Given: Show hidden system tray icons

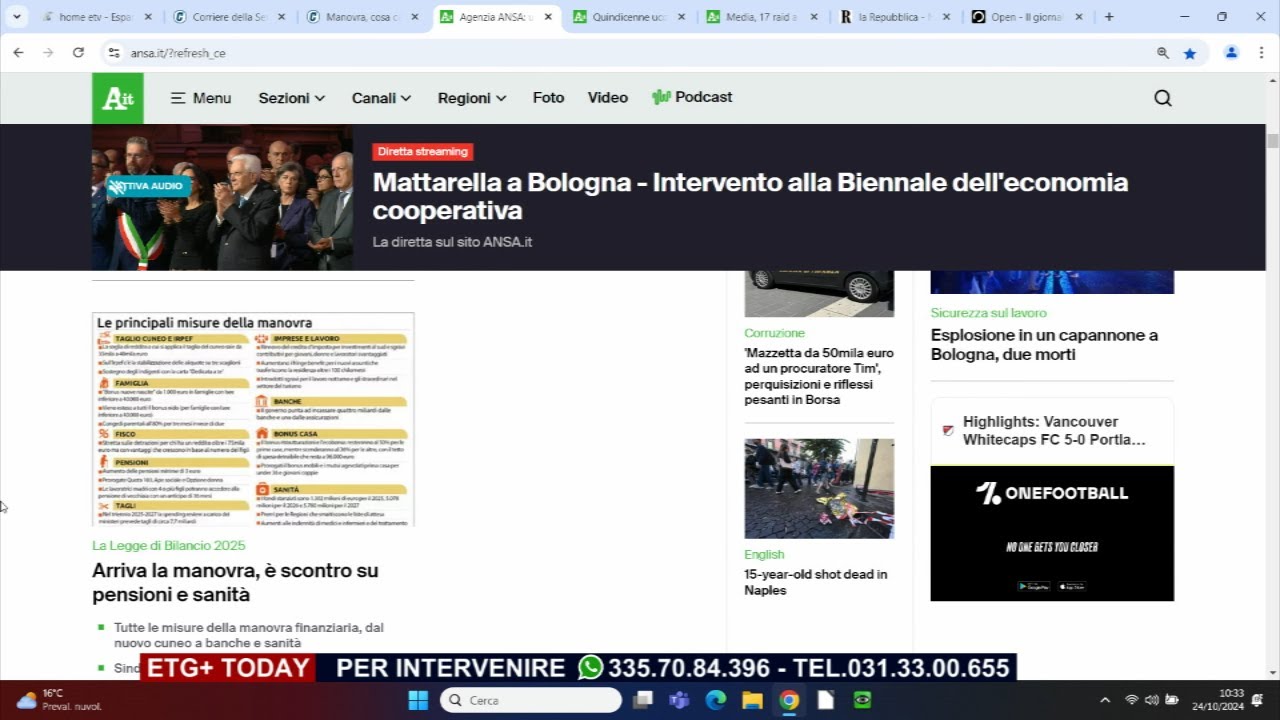Looking at the screenshot, I should pyautogui.click(x=1105, y=700).
